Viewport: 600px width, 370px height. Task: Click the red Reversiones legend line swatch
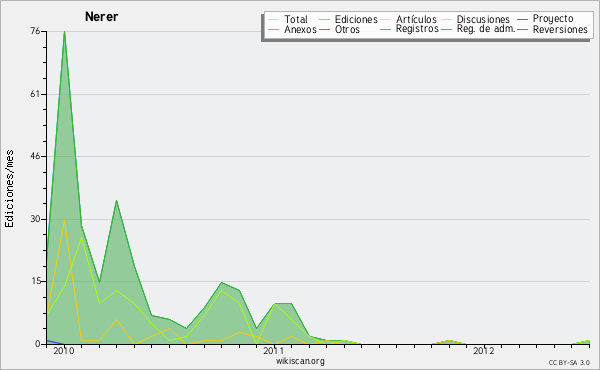pyautogui.click(x=522, y=29)
